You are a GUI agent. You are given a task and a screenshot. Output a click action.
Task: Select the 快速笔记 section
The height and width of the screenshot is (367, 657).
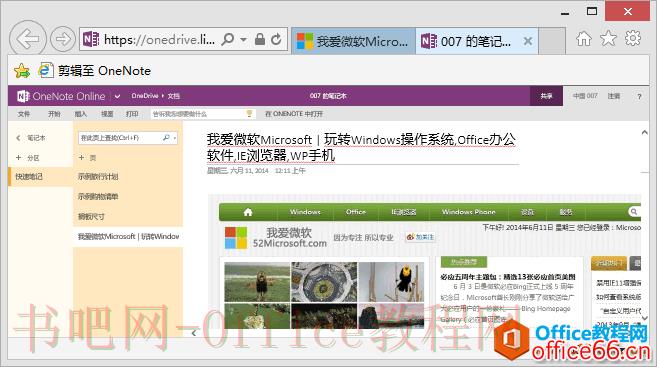pyautogui.click(x=41, y=176)
